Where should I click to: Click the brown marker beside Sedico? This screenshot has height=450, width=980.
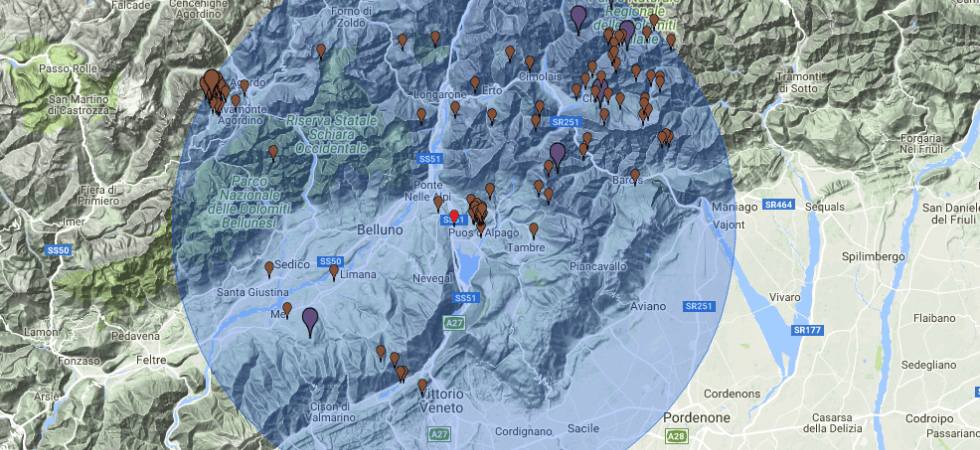pyautogui.click(x=269, y=268)
